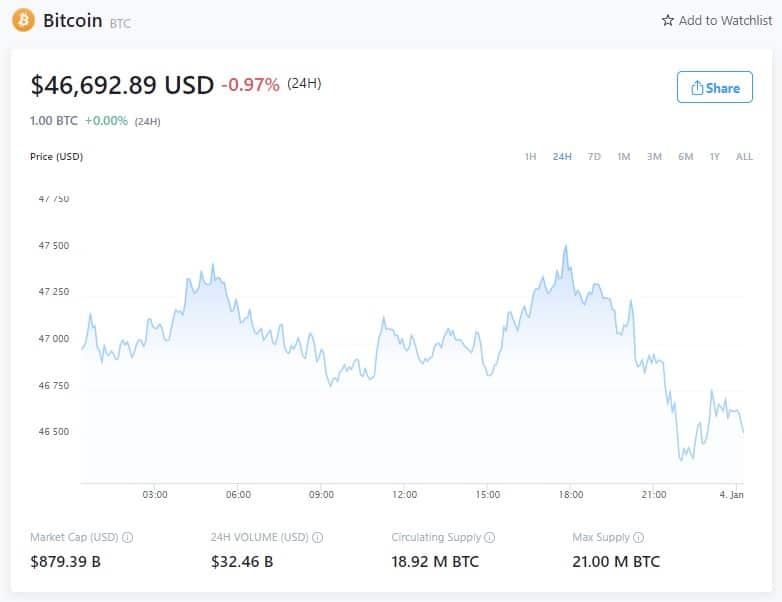Image resolution: width=782 pixels, height=602 pixels.
Task: Click the 47 500 y-axis label
Action: click(54, 245)
